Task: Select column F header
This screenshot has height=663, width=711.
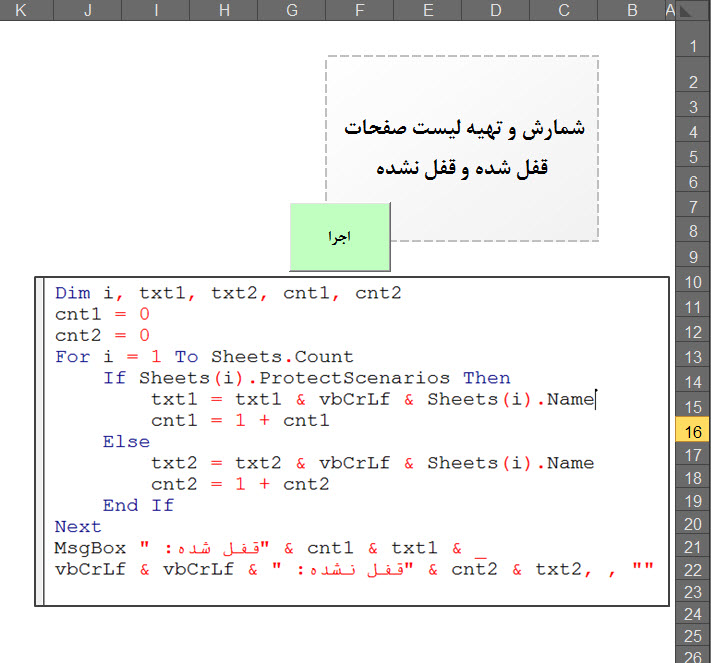Action: 359,10
